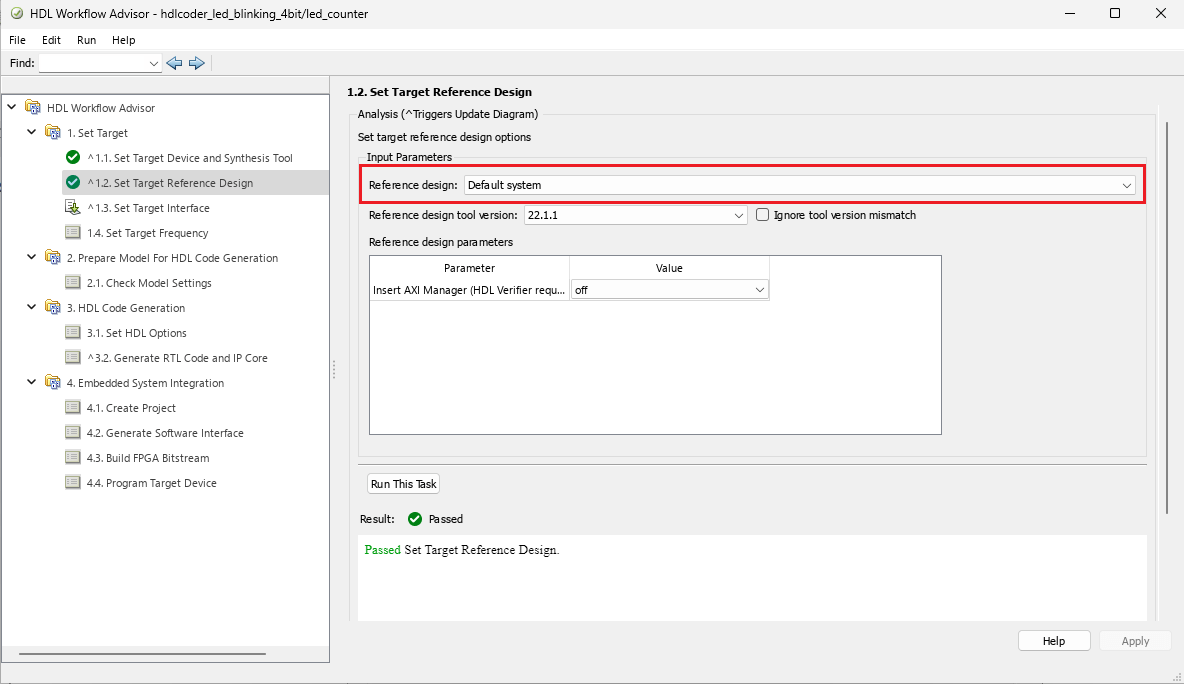The width and height of the screenshot is (1184, 684).
Task: Open the Reference design tool version dropdown
Action: click(x=738, y=215)
